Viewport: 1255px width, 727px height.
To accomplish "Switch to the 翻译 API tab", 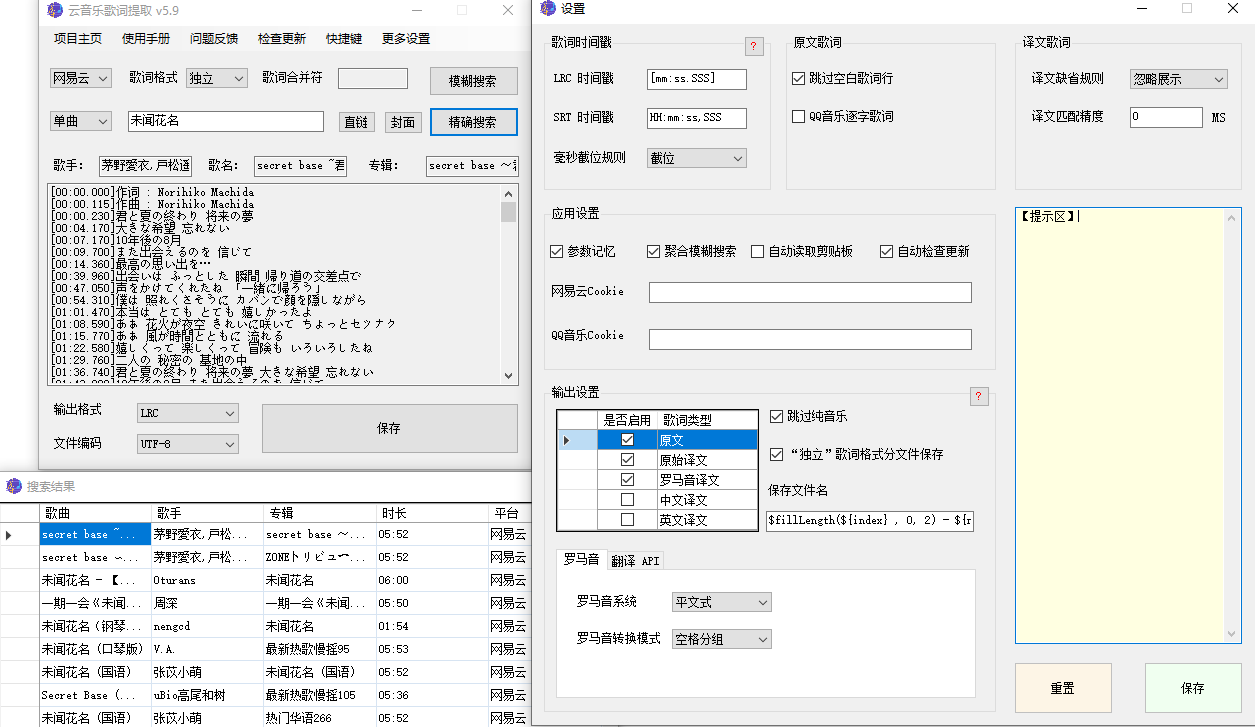I will 636,560.
